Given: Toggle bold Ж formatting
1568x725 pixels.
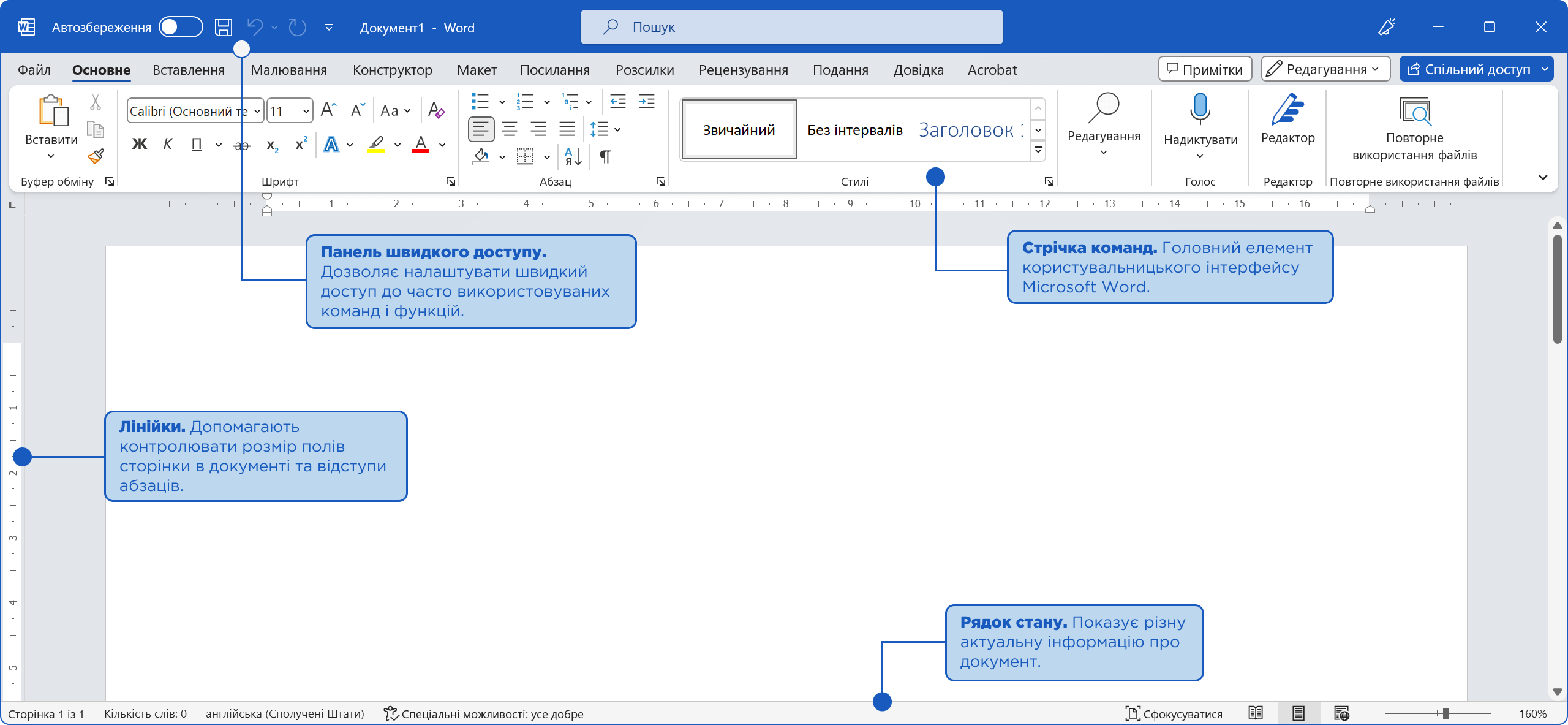Looking at the screenshot, I should 140,145.
